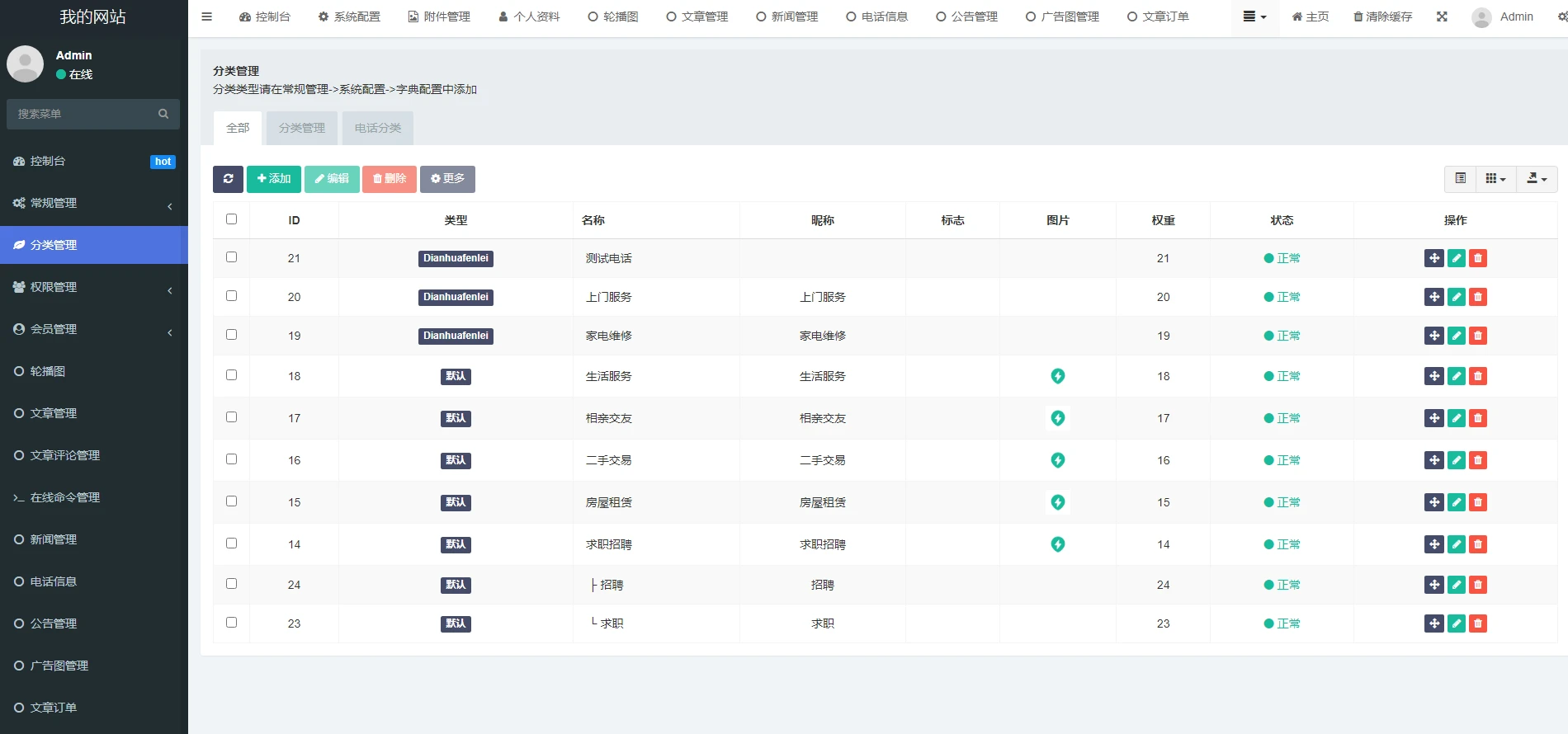Click the hamburger sidebar toggle icon
The width and height of the screenshot is (1568, 734).
pos(207,16)
